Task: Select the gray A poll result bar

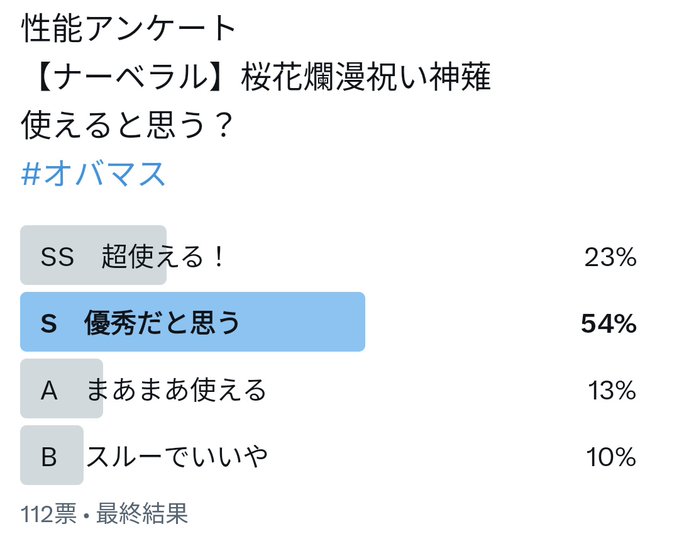Action: pyautogui.click(x=61, y=389)
